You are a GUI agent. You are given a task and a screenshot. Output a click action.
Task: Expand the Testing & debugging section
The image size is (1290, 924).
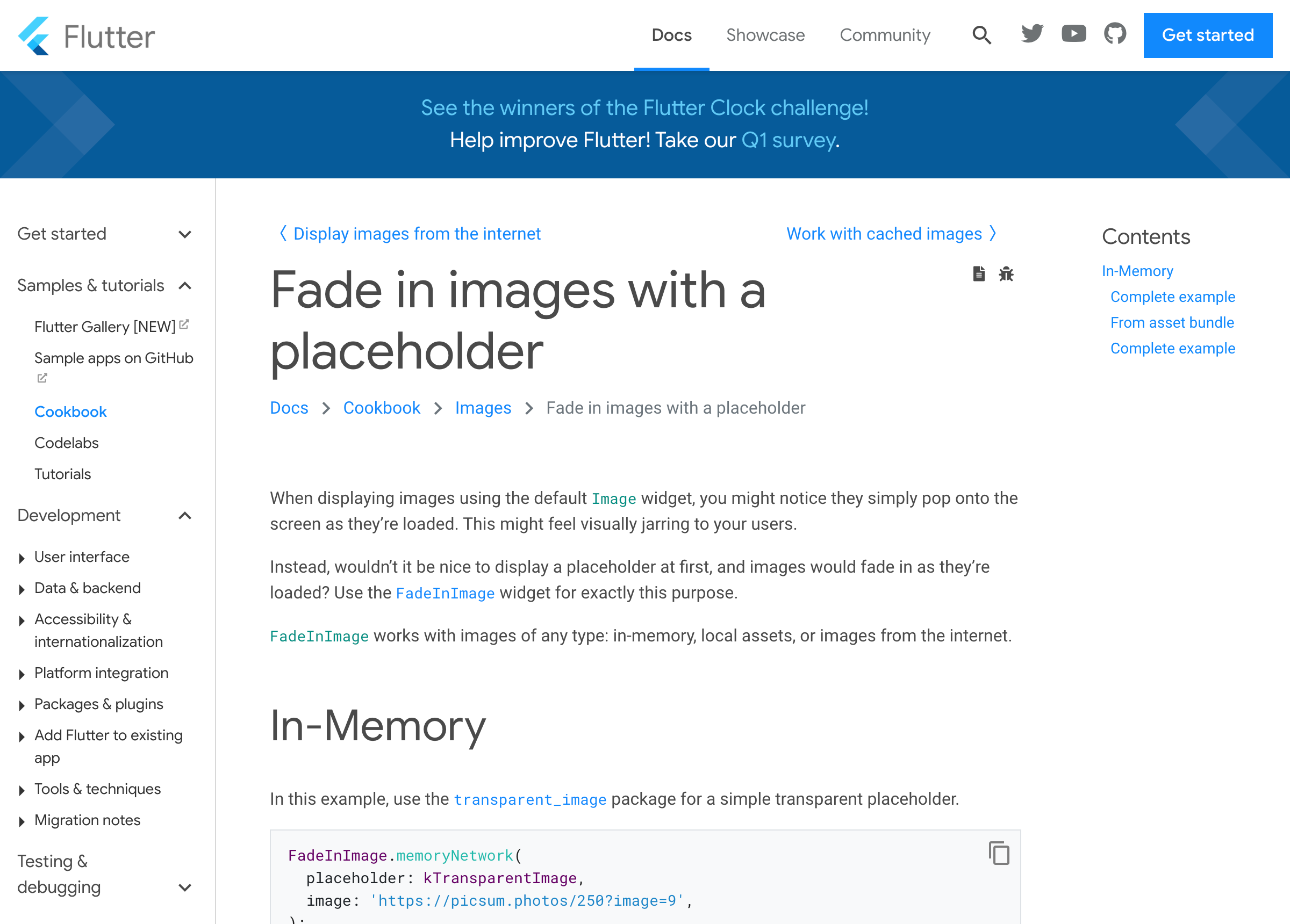[184, 887]
